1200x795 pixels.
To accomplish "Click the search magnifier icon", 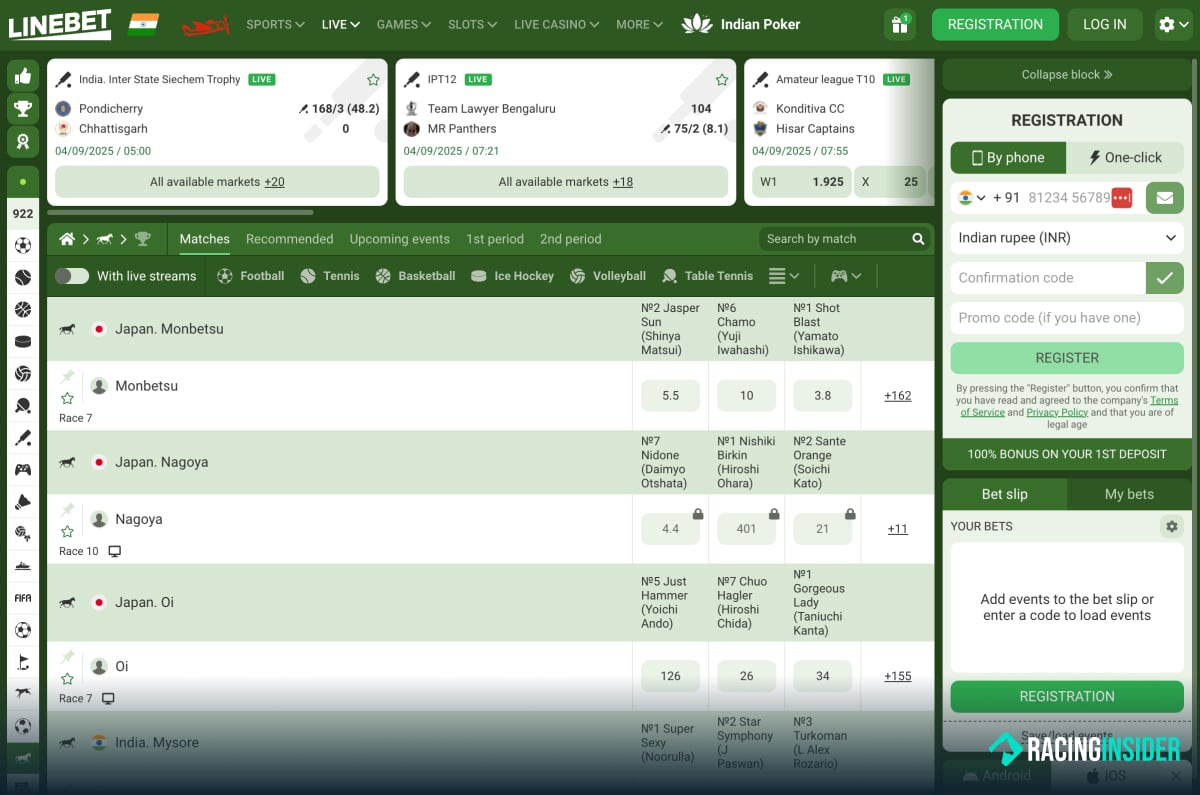I will tap(918, 239).
